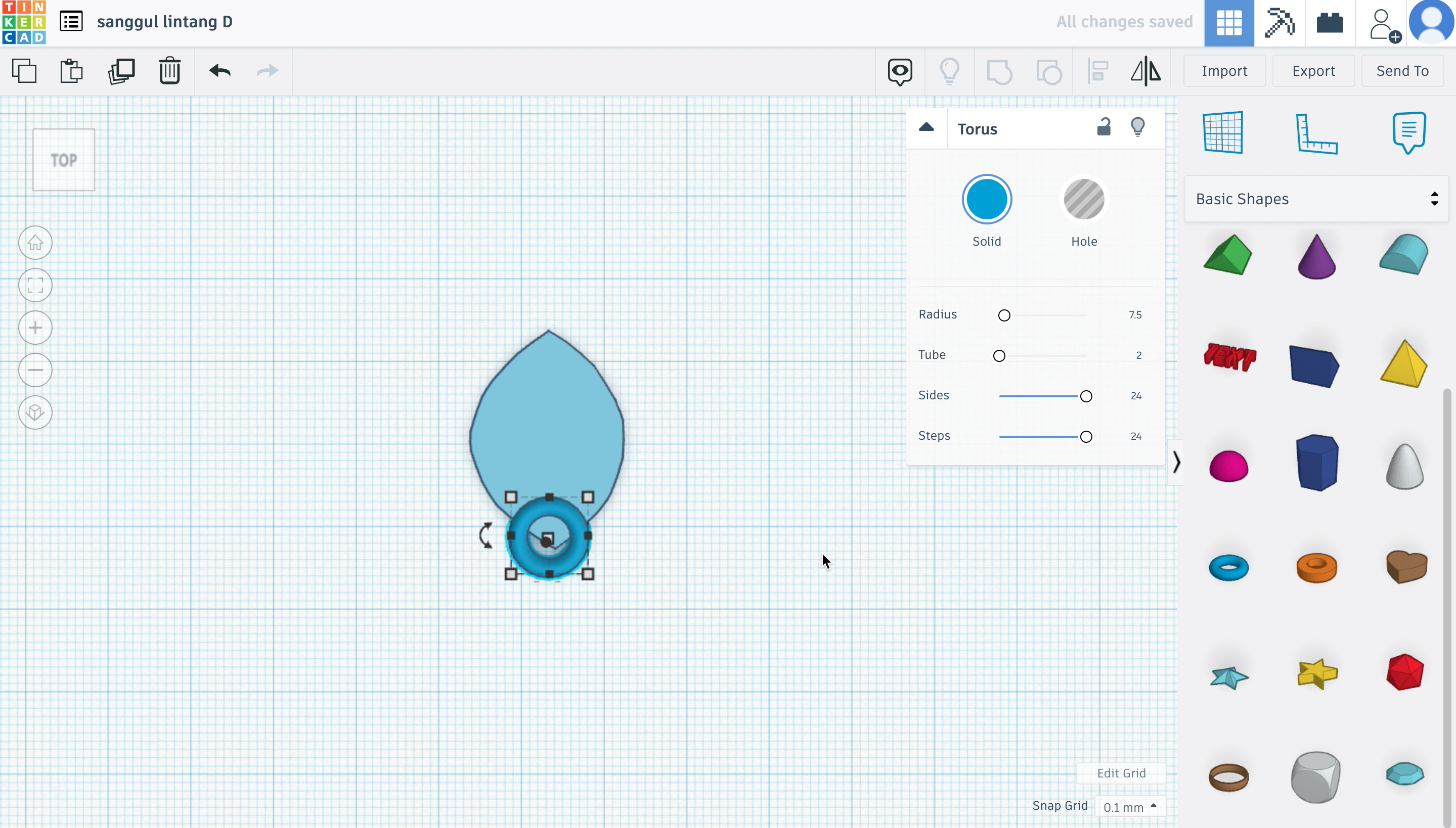Select the Notes tool

[x=1409, y=132]
